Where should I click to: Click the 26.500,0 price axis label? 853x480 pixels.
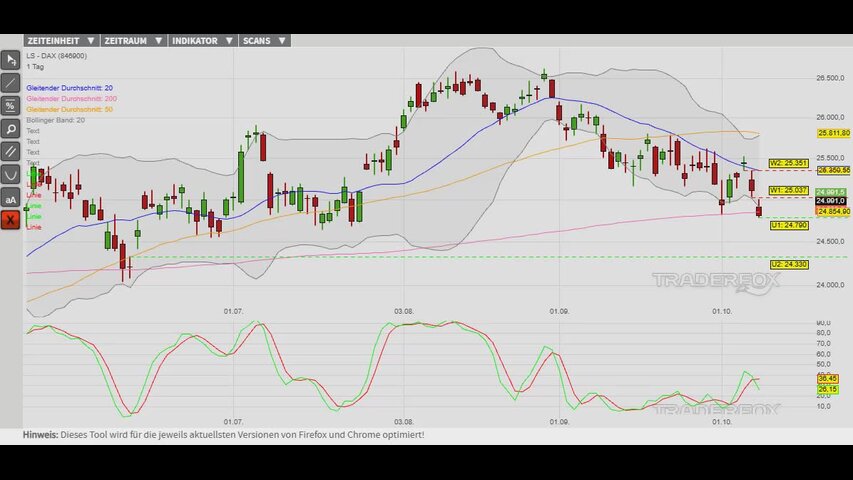coord(830,78)
